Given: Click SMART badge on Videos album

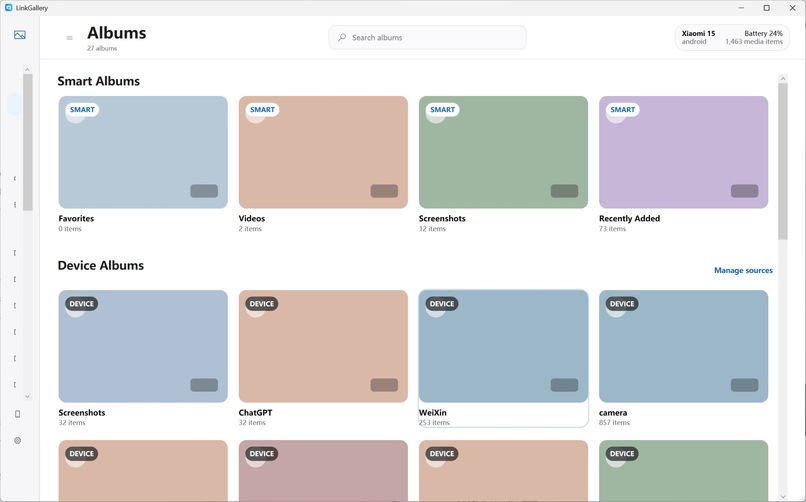Looking at the screenshot, I should pyautogui.click(x=262, y=109).
